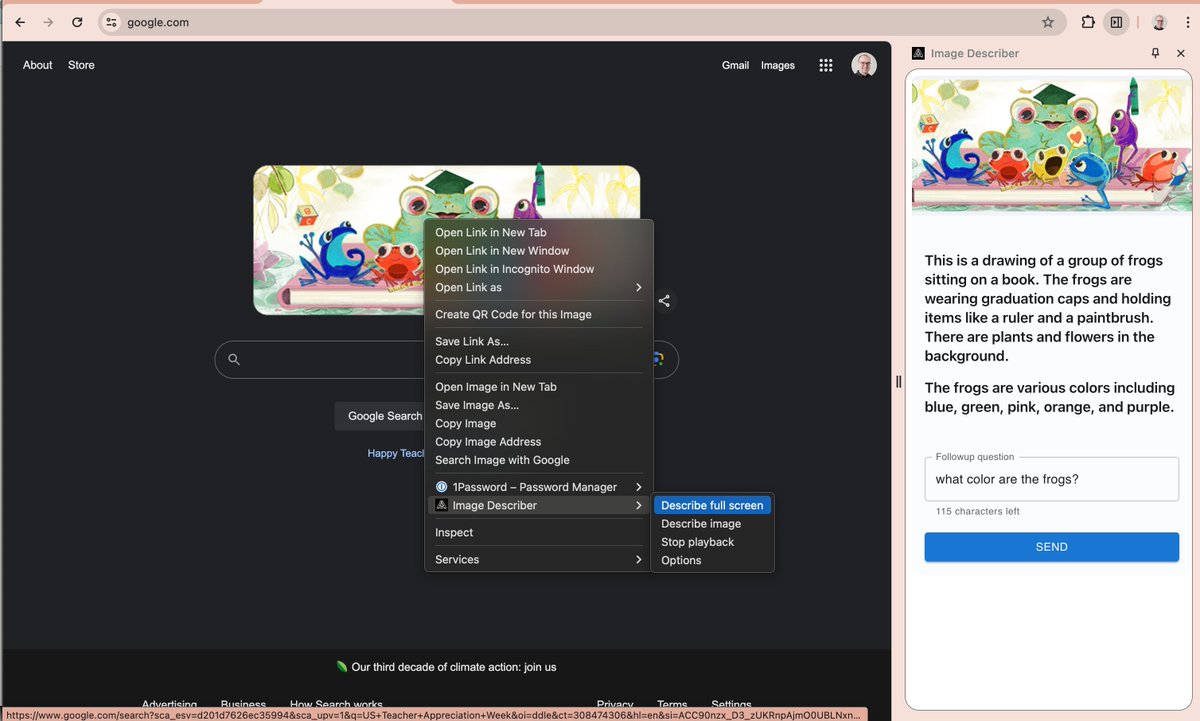Click the Followup question input field
The height and width of the screenshot is (721, 1200).
1051,479
